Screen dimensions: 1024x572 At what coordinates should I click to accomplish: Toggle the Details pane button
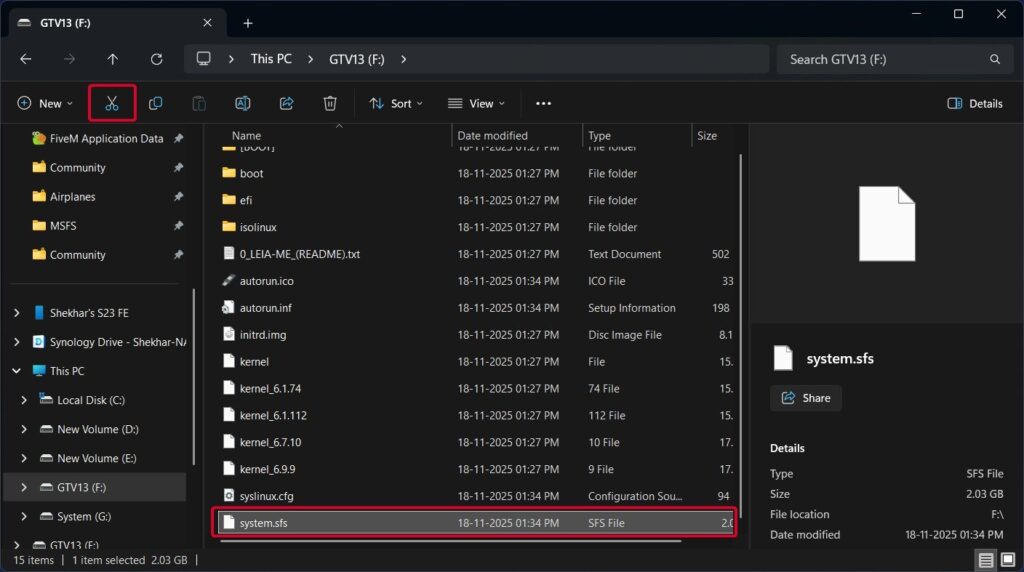pyautogui.click(x=975, y=103)
